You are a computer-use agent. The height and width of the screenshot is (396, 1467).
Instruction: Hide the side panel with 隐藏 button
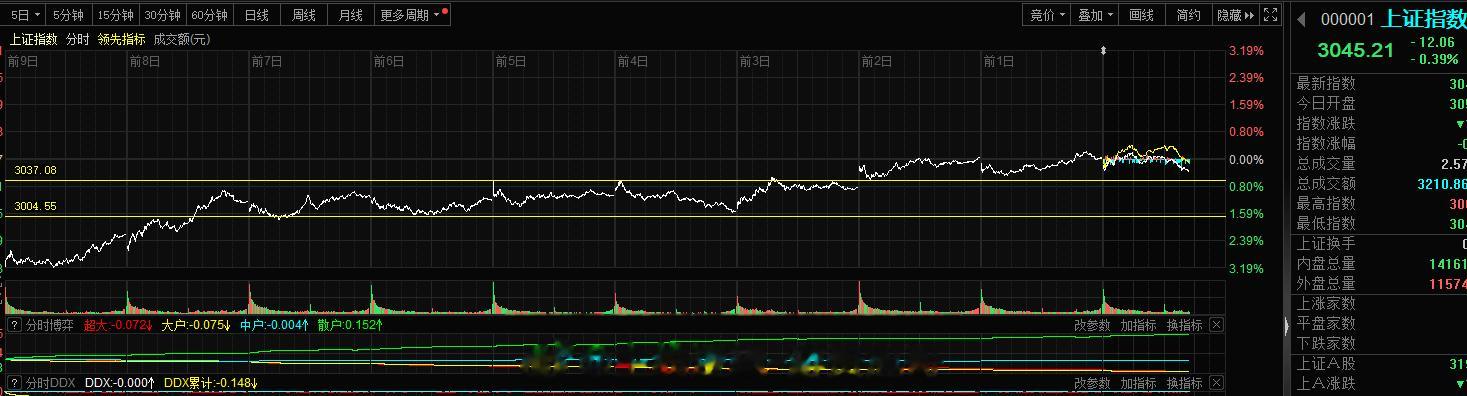[1235, 15]
